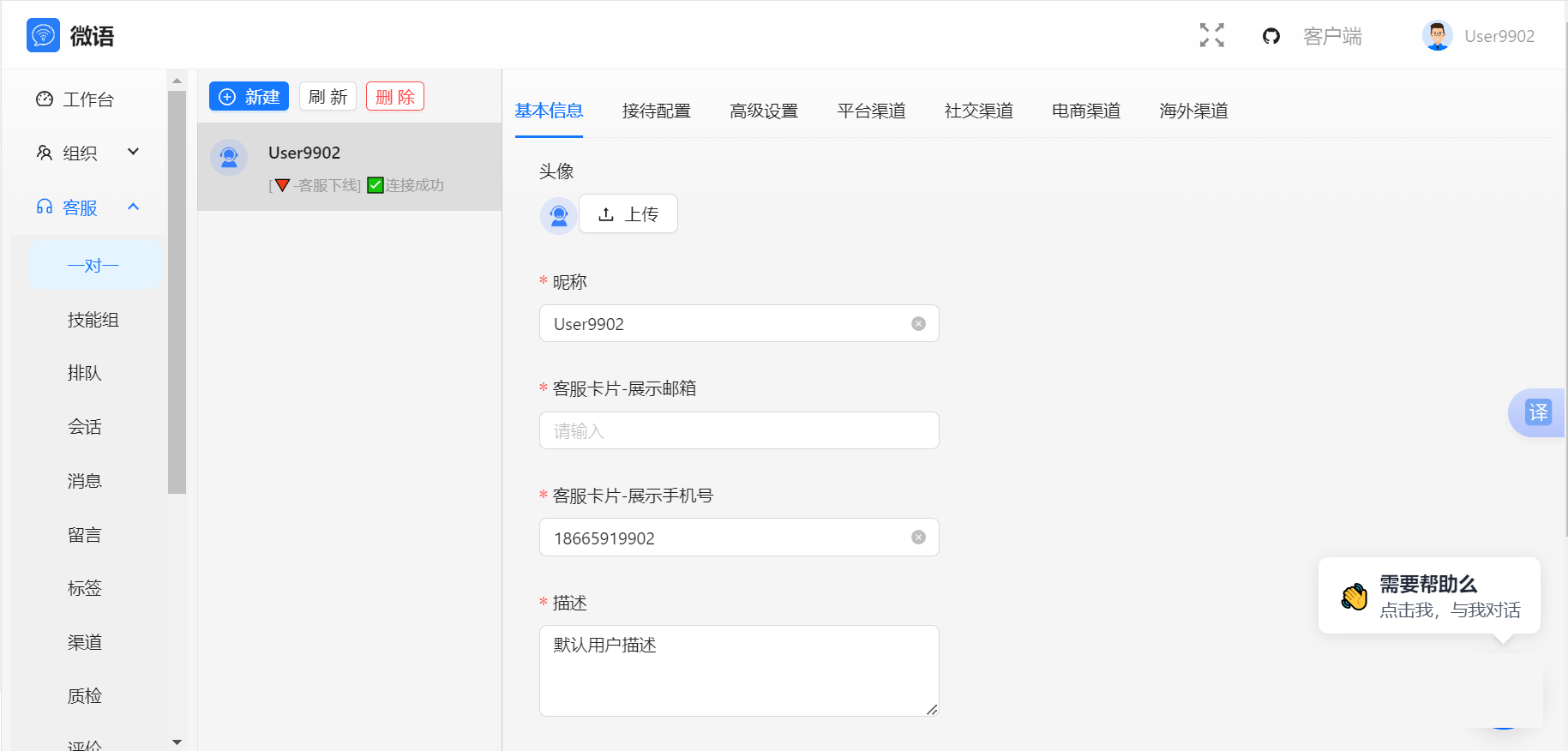Open the translate floating icon

[1538, 412]
